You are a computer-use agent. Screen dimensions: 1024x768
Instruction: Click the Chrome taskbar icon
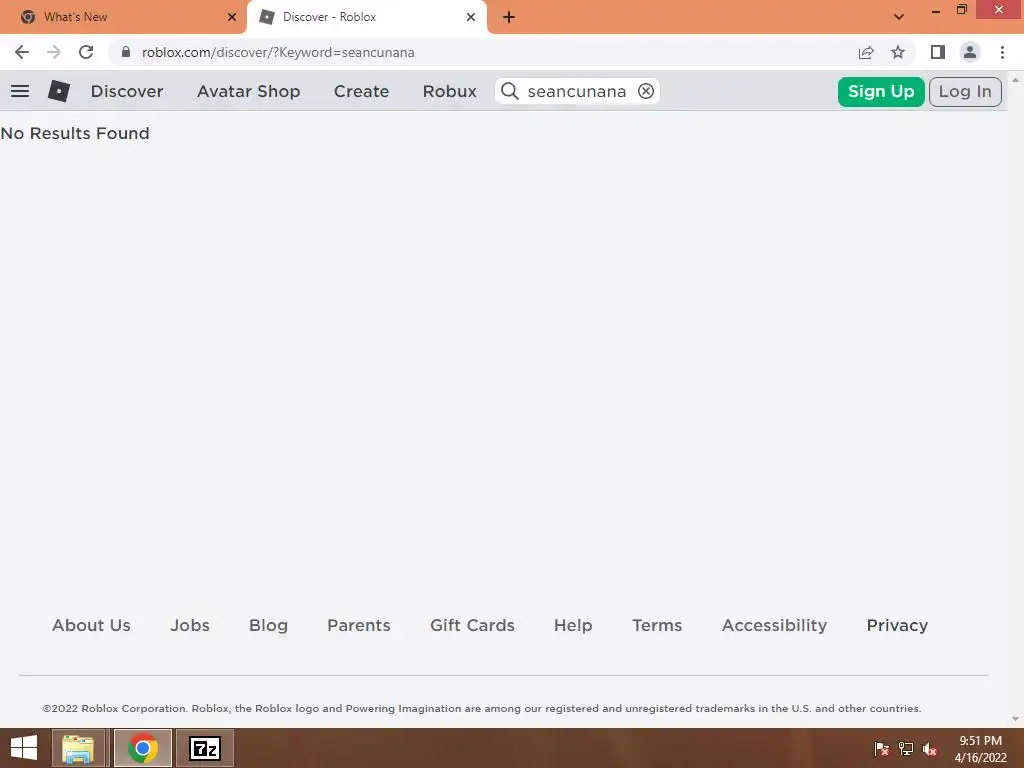143,748
